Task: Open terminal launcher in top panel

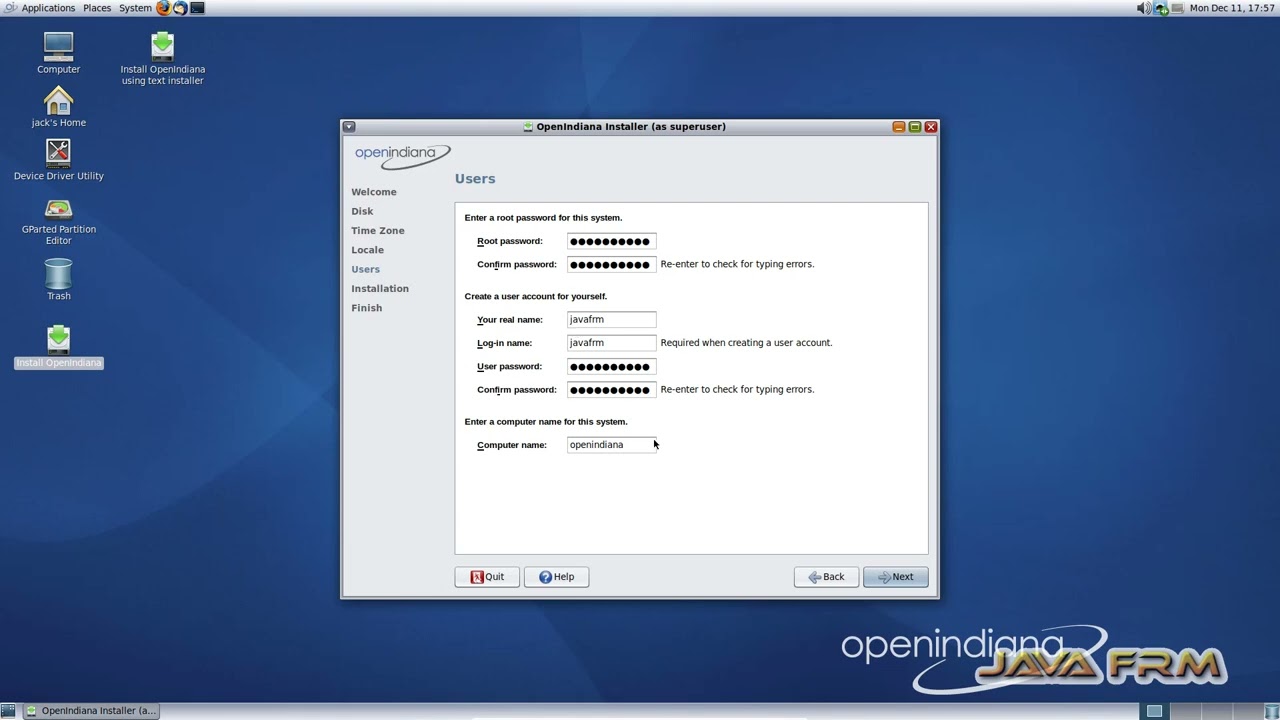Action: [197, 8]
